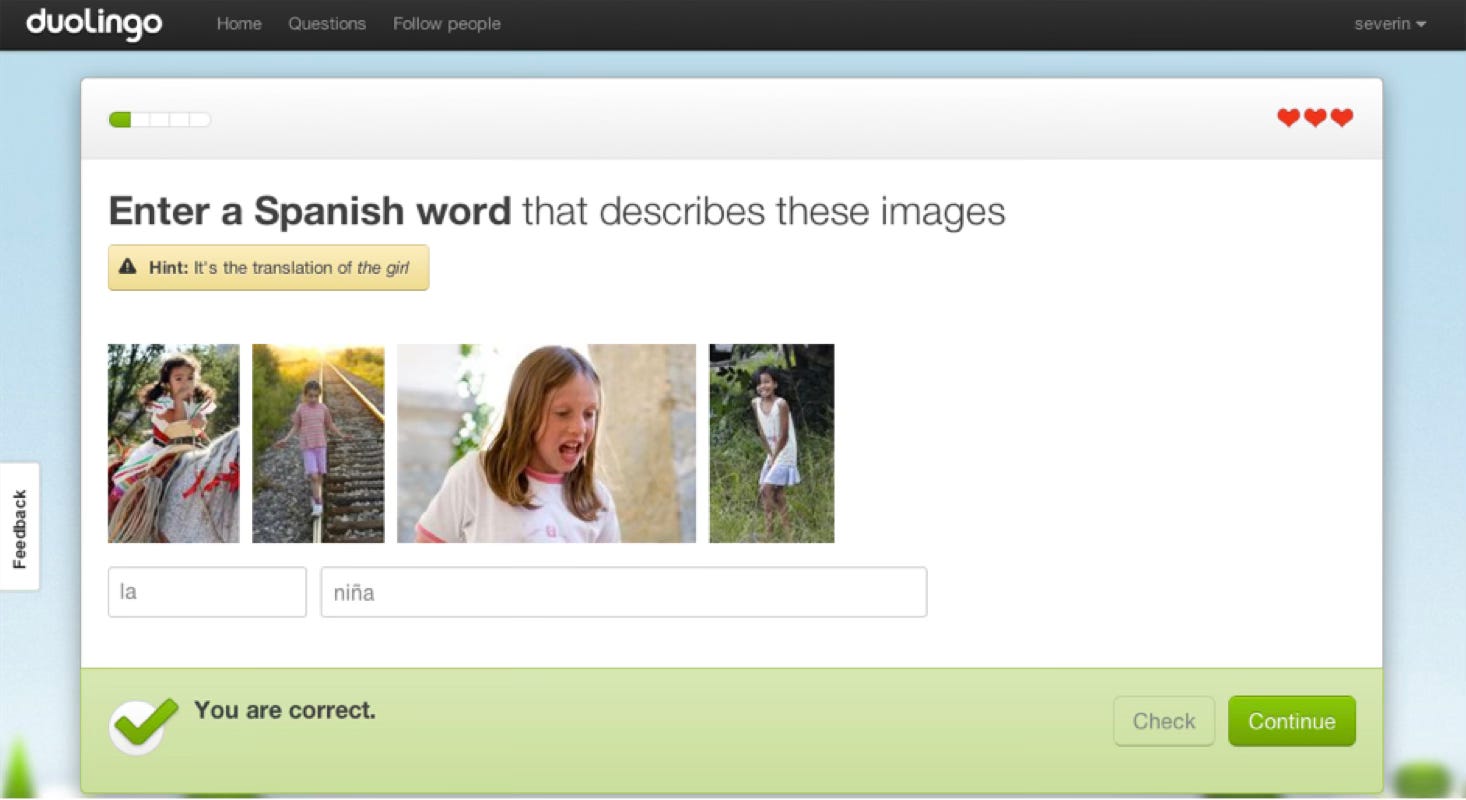Click the 'la' article input field

tap(207, 592)
